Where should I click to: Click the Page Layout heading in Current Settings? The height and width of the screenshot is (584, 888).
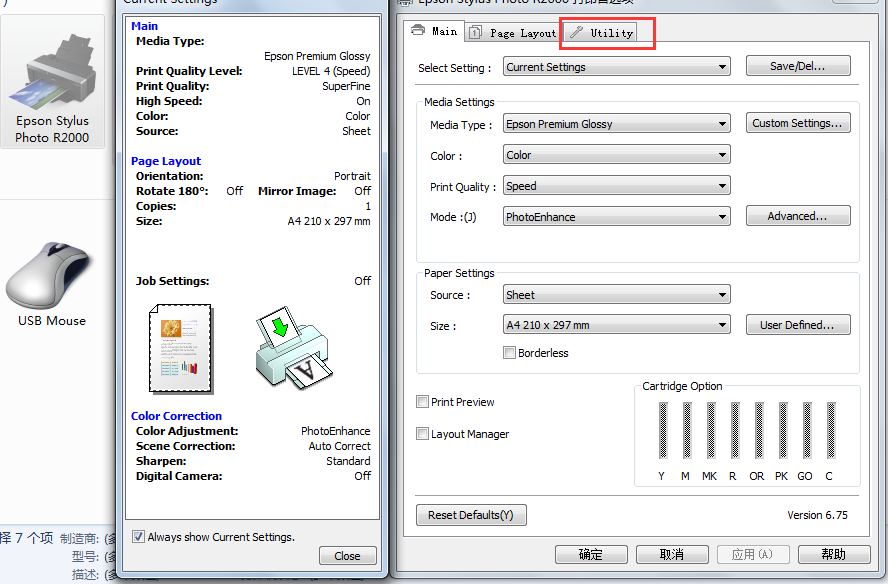(166, 161)
